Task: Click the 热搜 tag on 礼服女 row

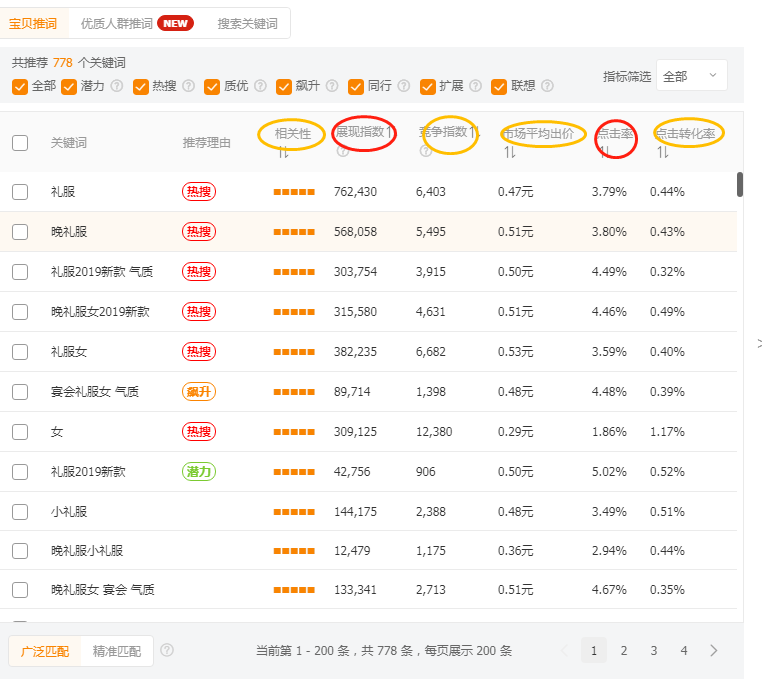Action: (x=199, y=352)
